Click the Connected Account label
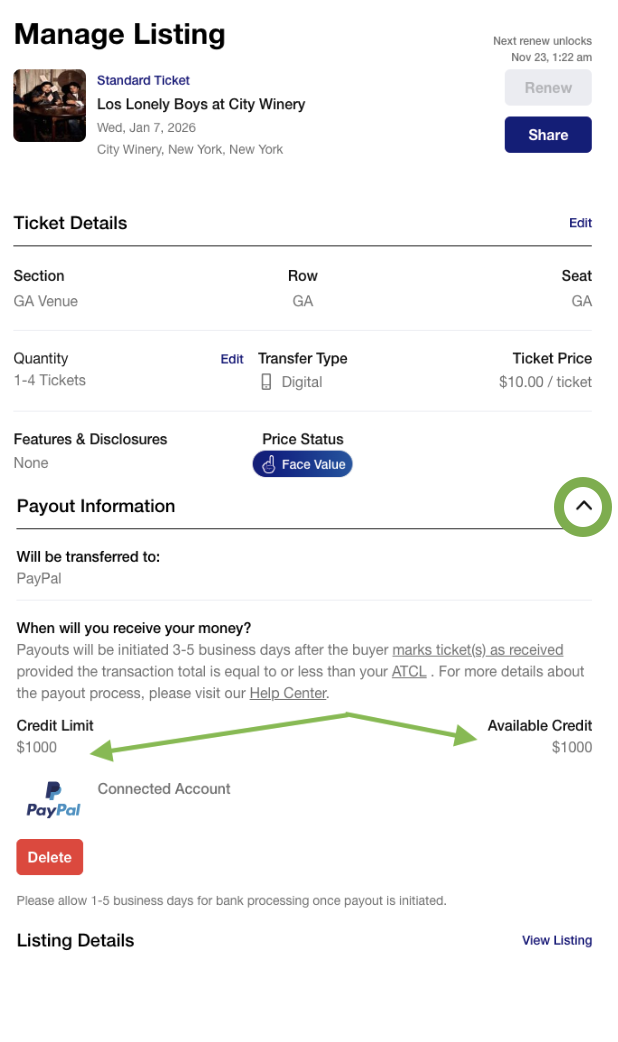Viewport: 618px width, 1042px height. [x=164, y=789]
